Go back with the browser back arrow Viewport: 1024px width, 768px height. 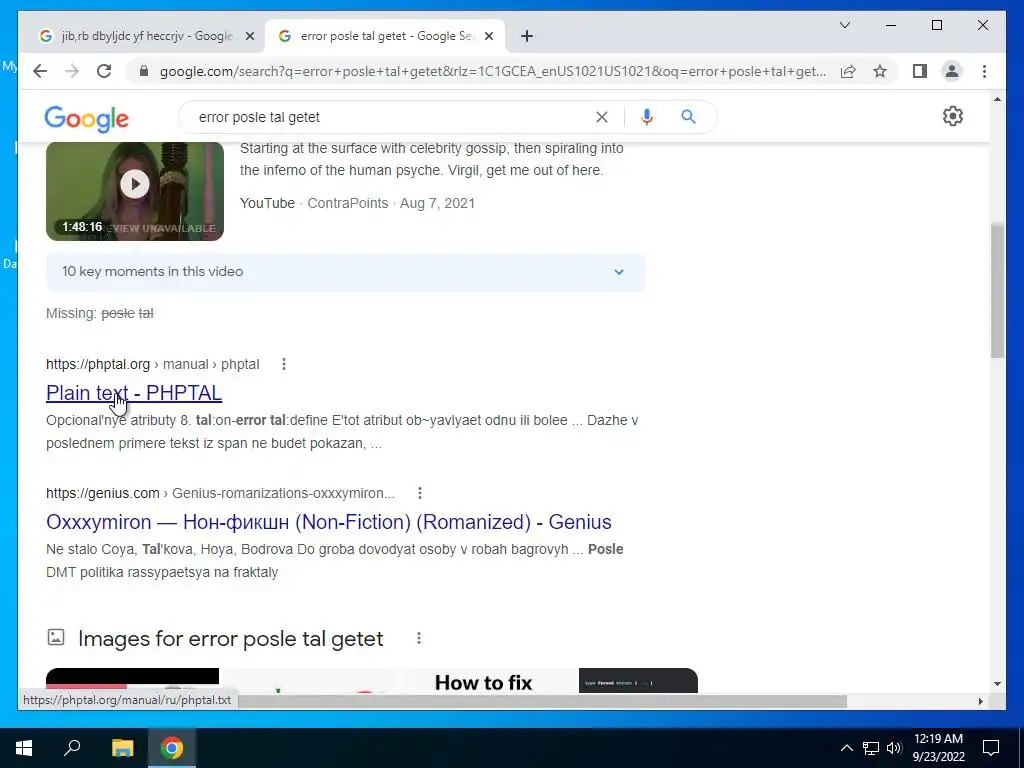tap(40, 71)
